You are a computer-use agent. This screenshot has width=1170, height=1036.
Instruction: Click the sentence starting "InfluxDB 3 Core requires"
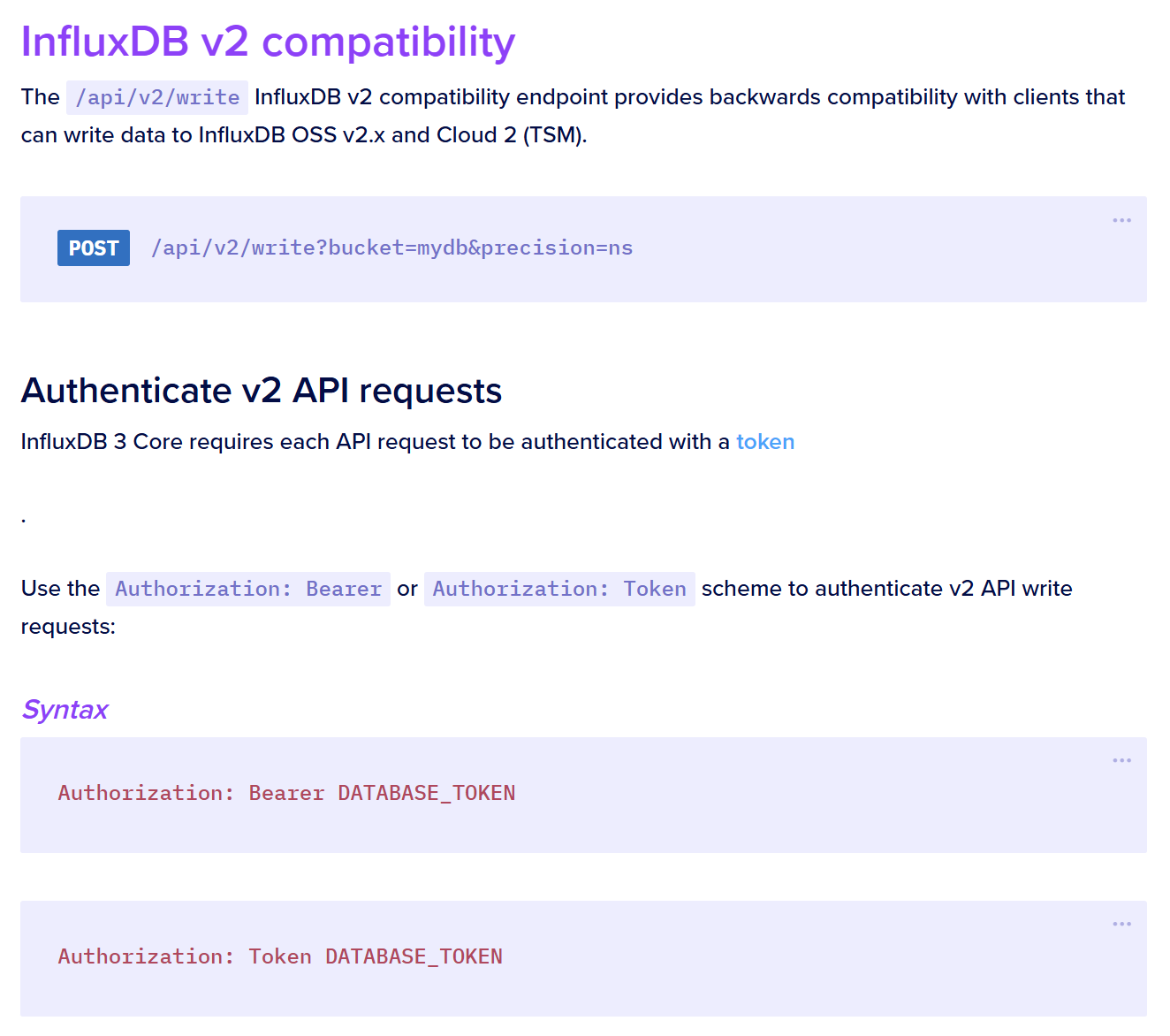pyautogui.click(x=407, y=442)
